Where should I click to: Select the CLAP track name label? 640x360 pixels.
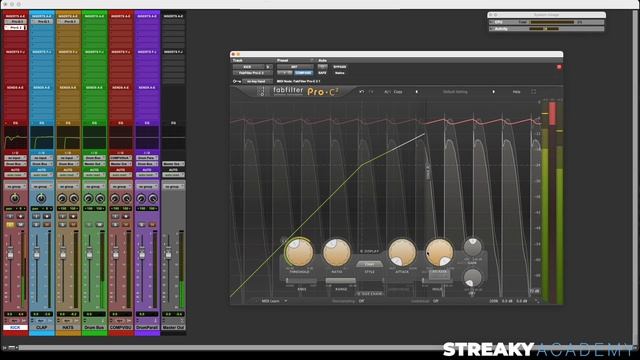coord(42,328)
